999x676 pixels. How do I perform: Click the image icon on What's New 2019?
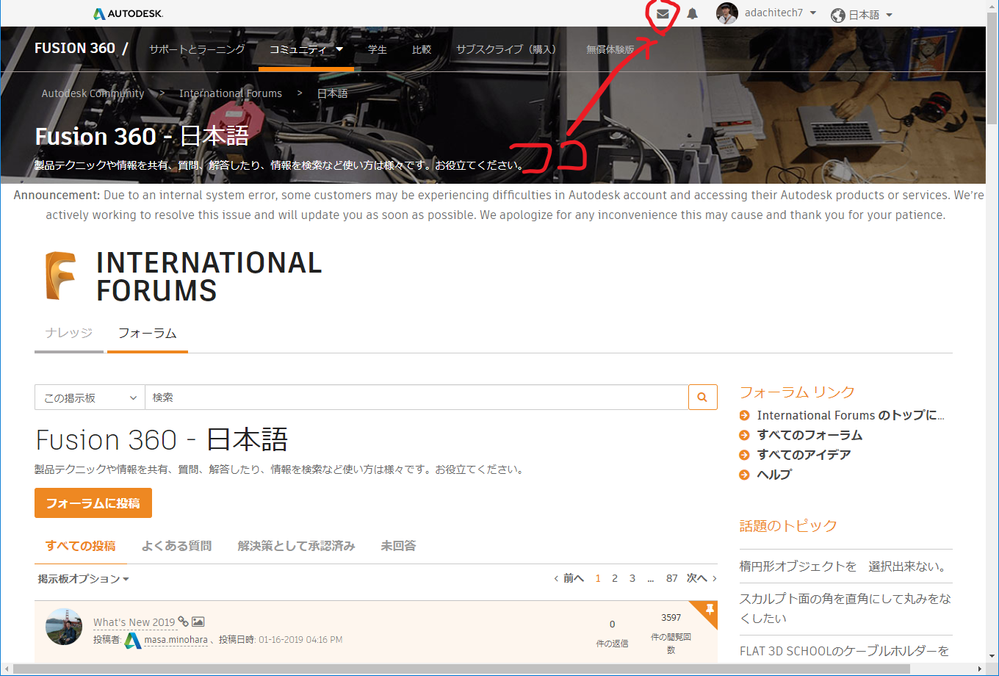198,621
